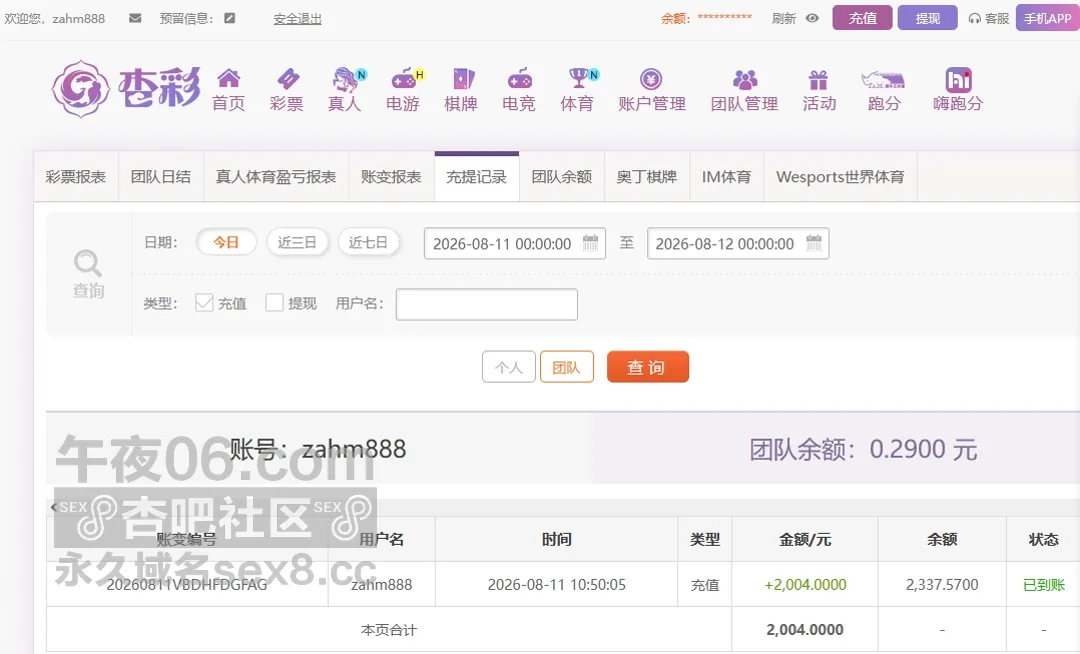Open the 嗨跑分 hi icon

[x=958, y=80]
